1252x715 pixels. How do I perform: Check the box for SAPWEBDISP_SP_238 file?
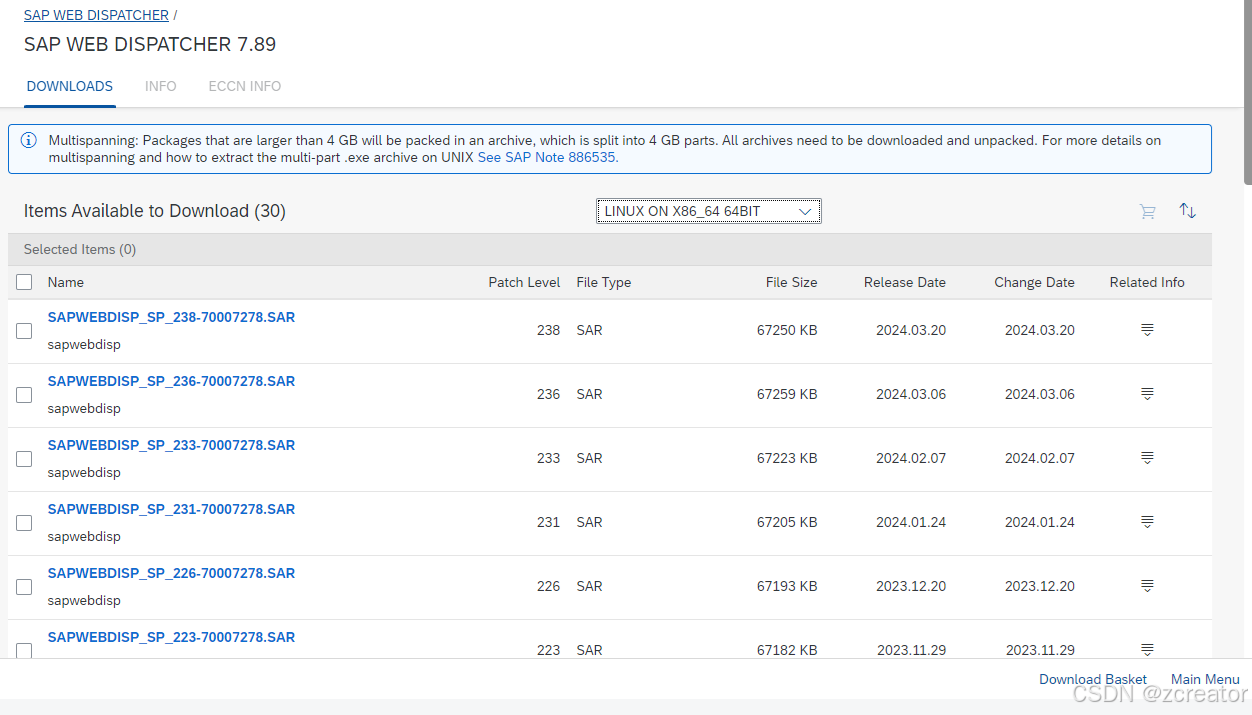tap(24, 331)
